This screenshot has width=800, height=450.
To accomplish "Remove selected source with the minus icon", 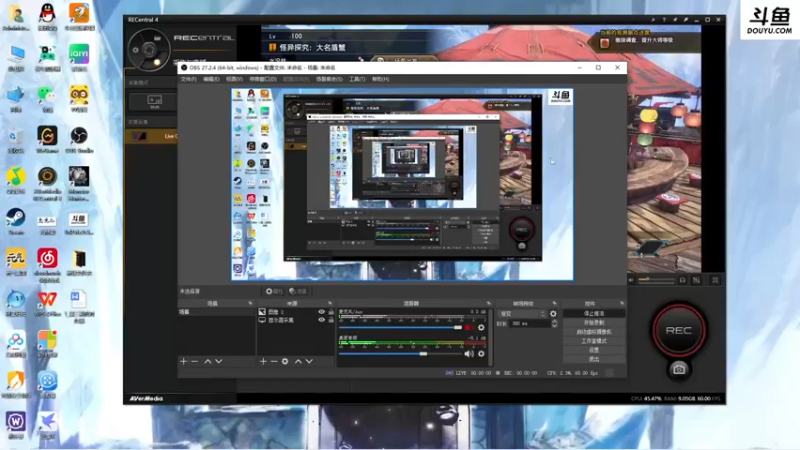I will point(274,361).
